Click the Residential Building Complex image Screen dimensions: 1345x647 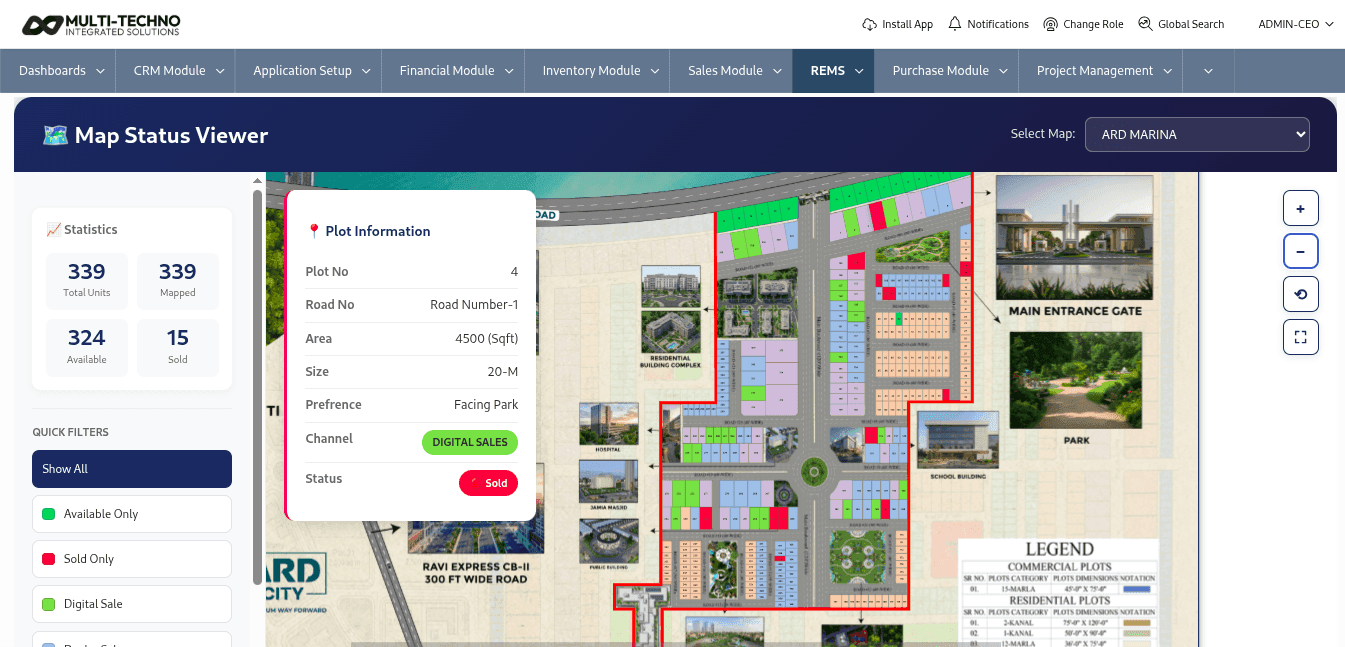671,310
